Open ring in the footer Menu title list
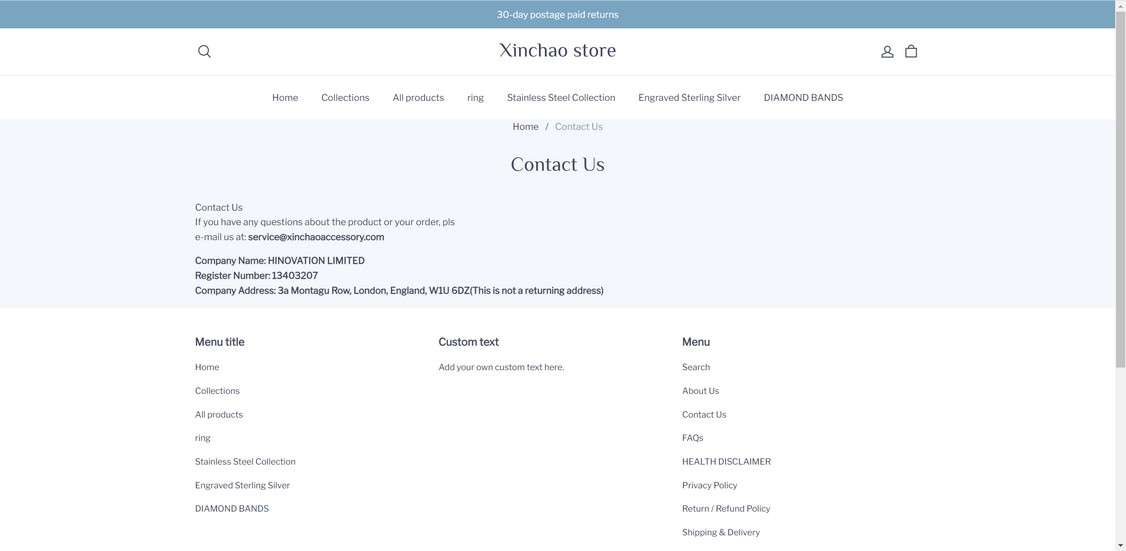 [x=203, y=438]
